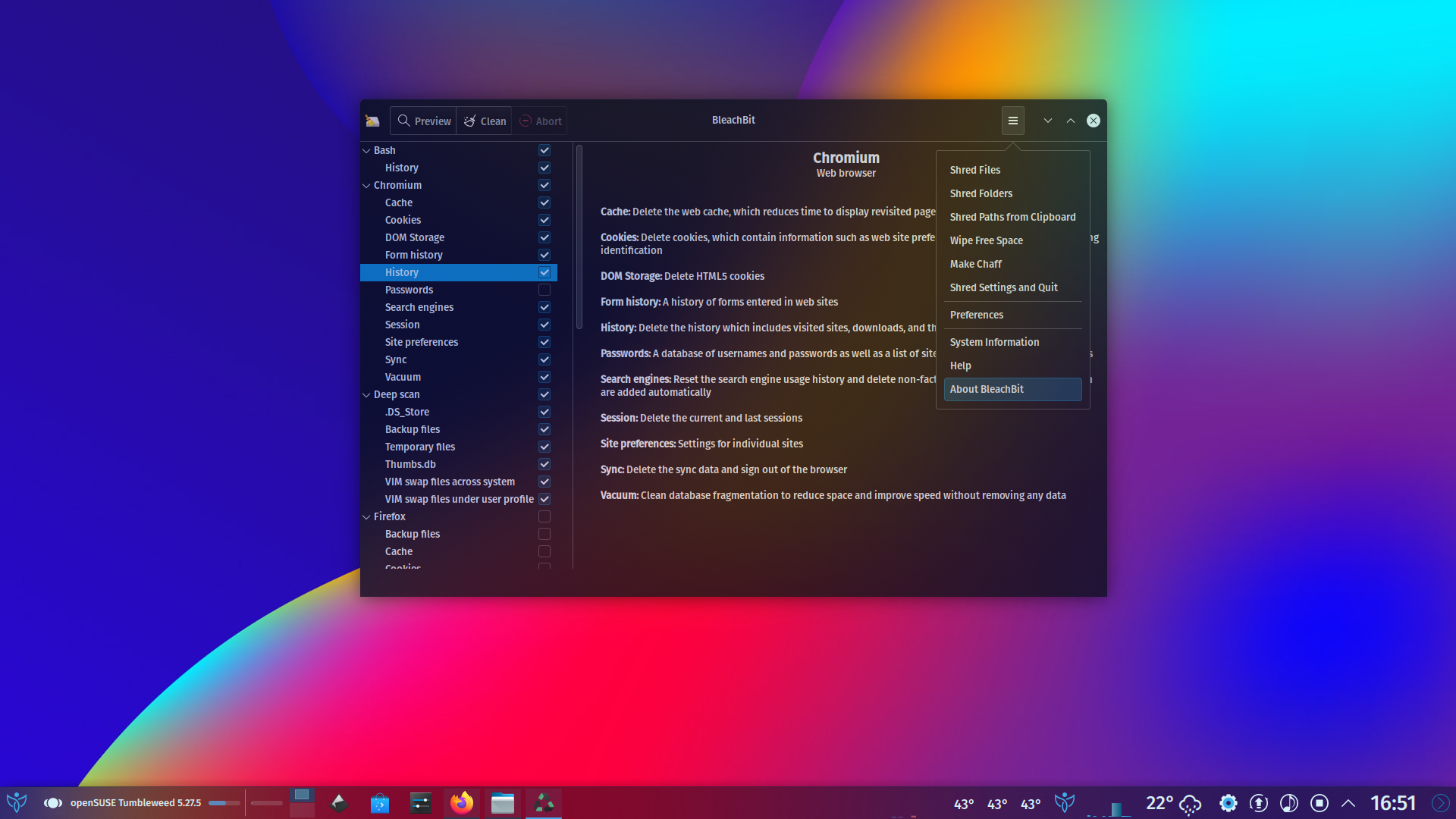The height and width of the screenshot is (819, 1456).
Task: Collapse the Deep scan tree group
Action: click(366, 395)
